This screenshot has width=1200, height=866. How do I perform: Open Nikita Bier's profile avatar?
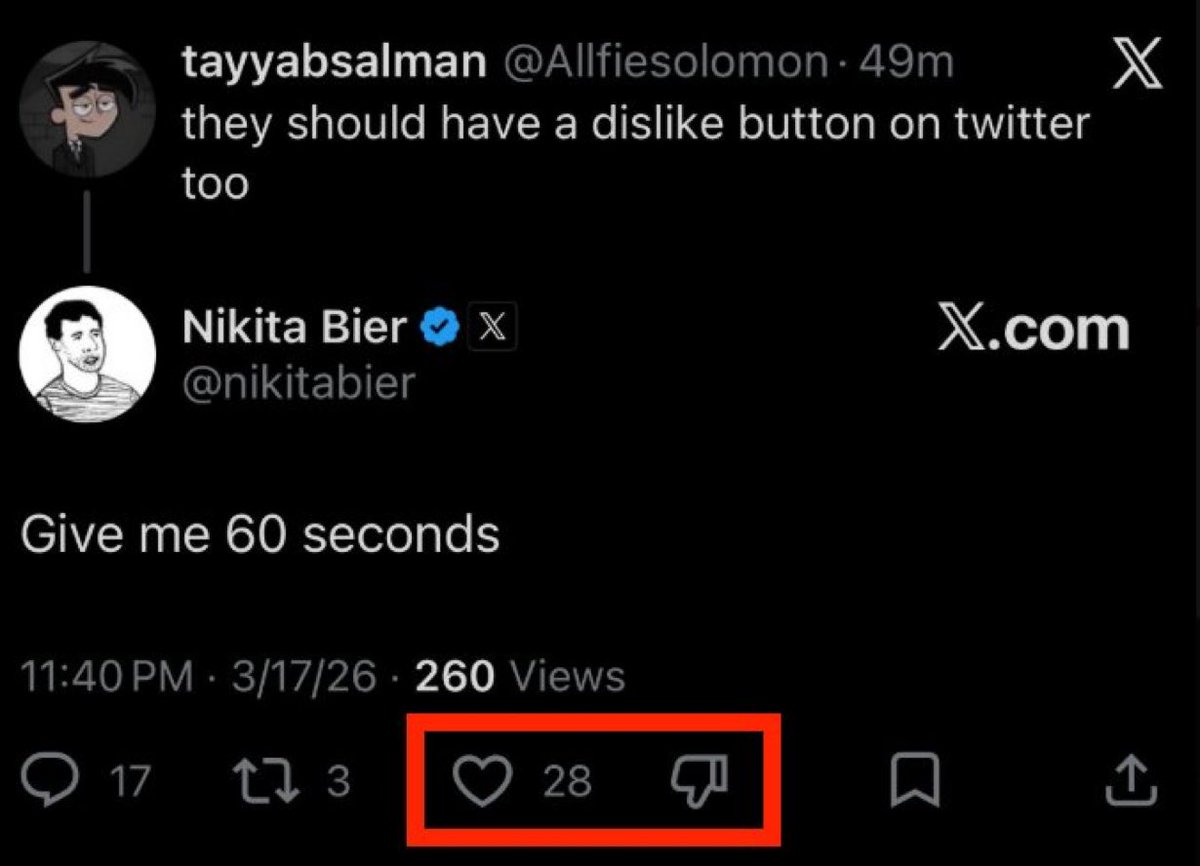coord(88,353)
